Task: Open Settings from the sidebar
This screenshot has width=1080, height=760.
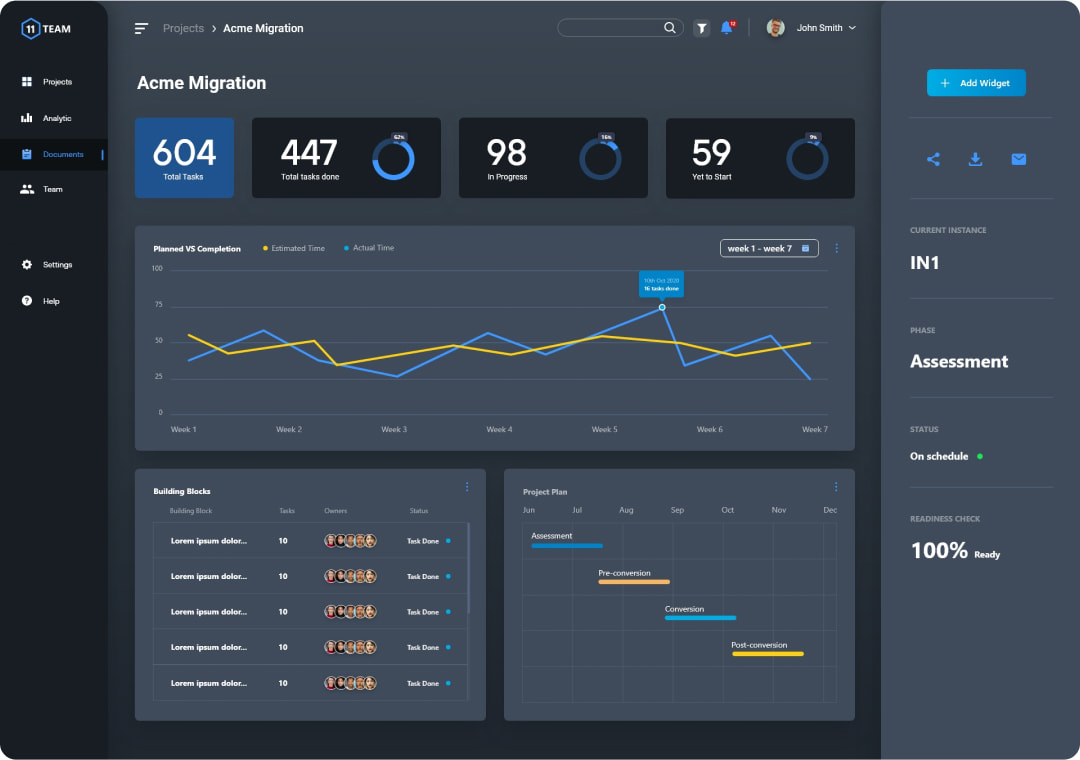Action: (x=57, y=265)
